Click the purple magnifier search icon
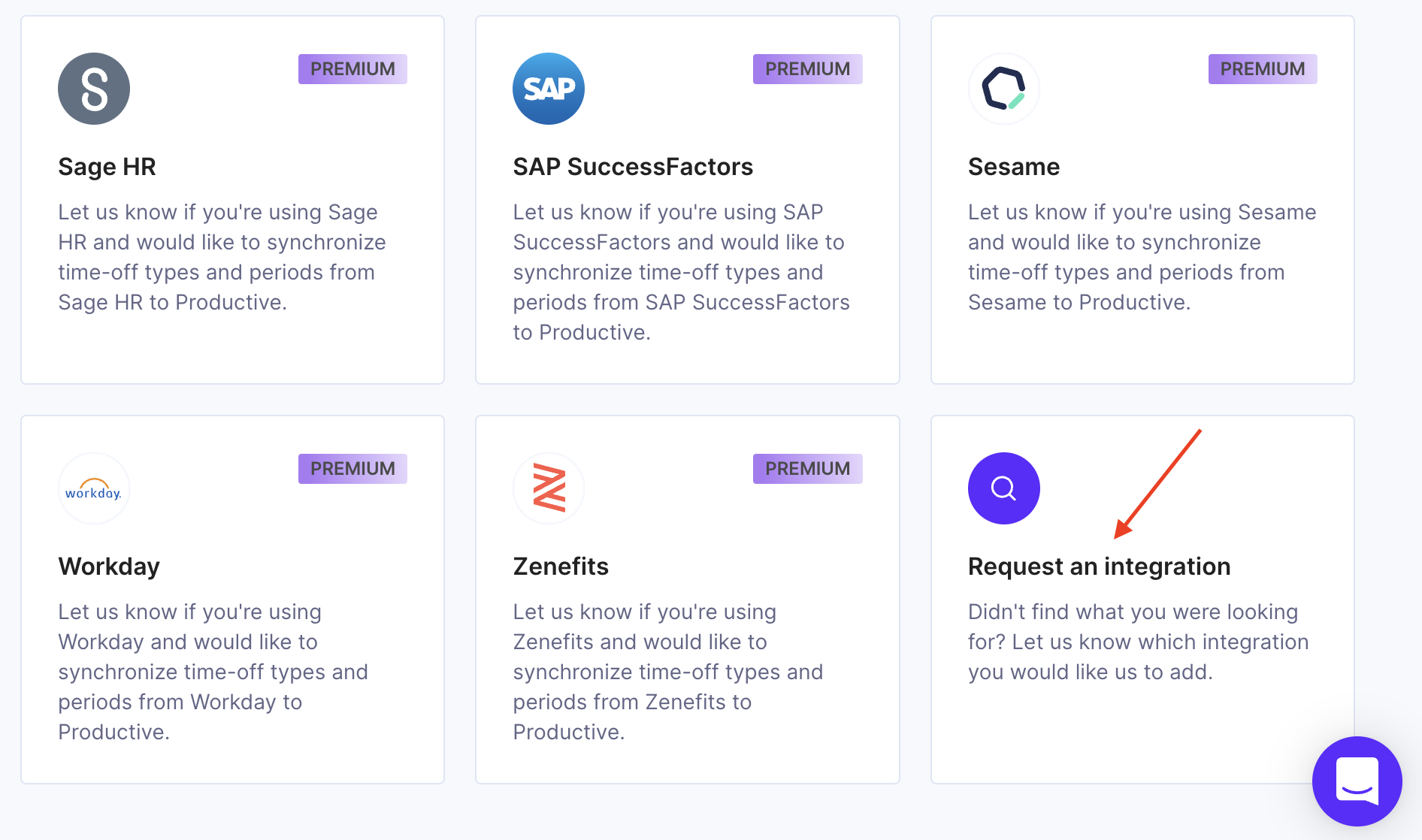Viewport: 1422px width, 840px height. pos(1004,488)
